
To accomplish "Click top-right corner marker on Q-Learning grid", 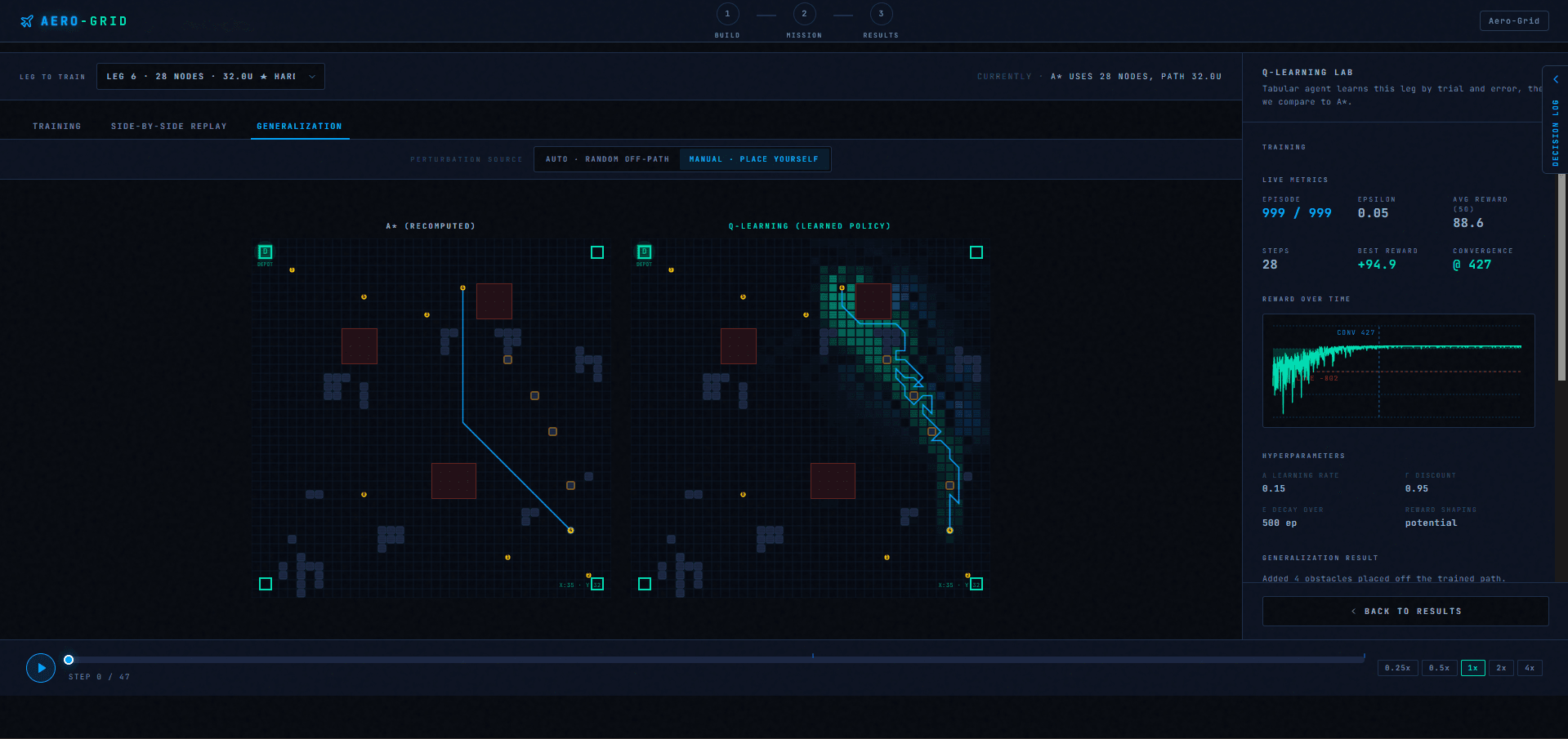I will tap(976, 252).
